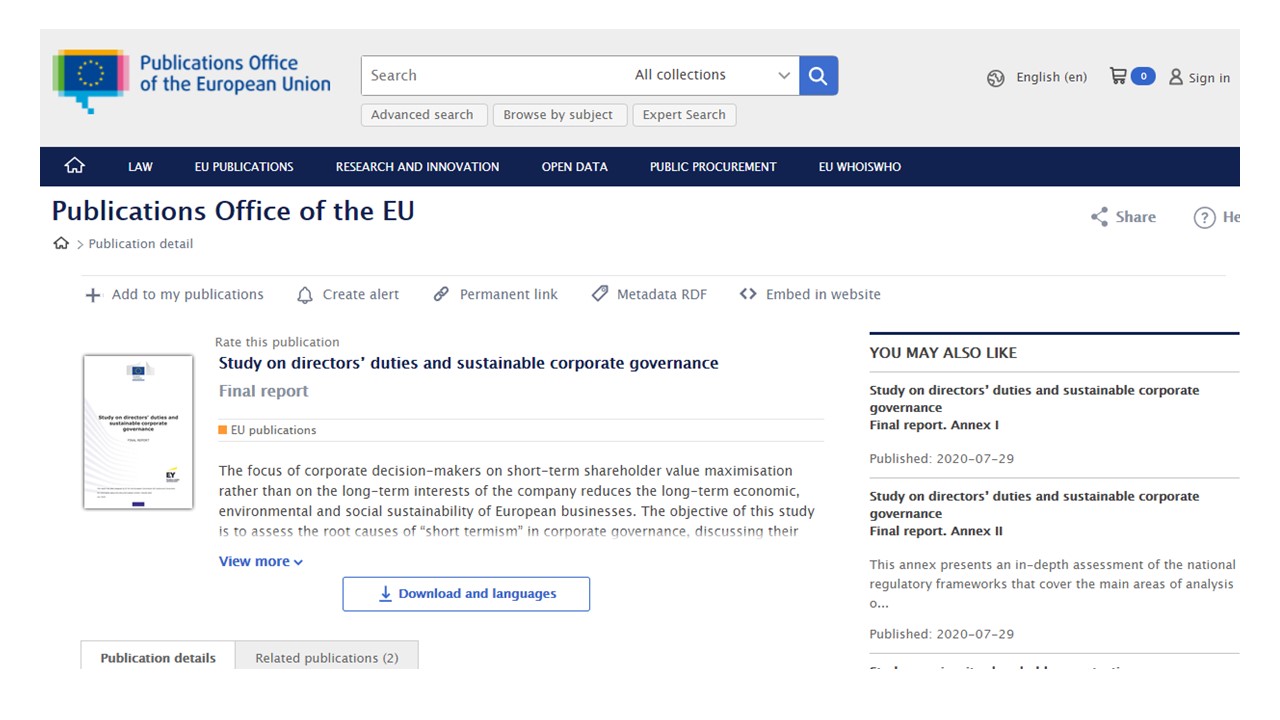This screenshot has height=720, width=1280.
Task: Click the magnifying glass search button
Action: [818, 76]
